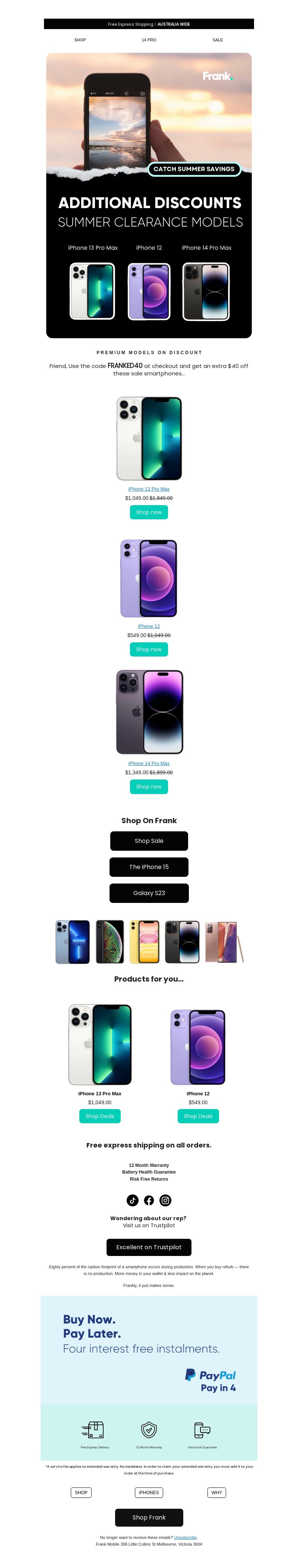Click the Shop Sale black button
Image resolution: width=298 pixels, height=1568 pixels.
pos(149,841)
